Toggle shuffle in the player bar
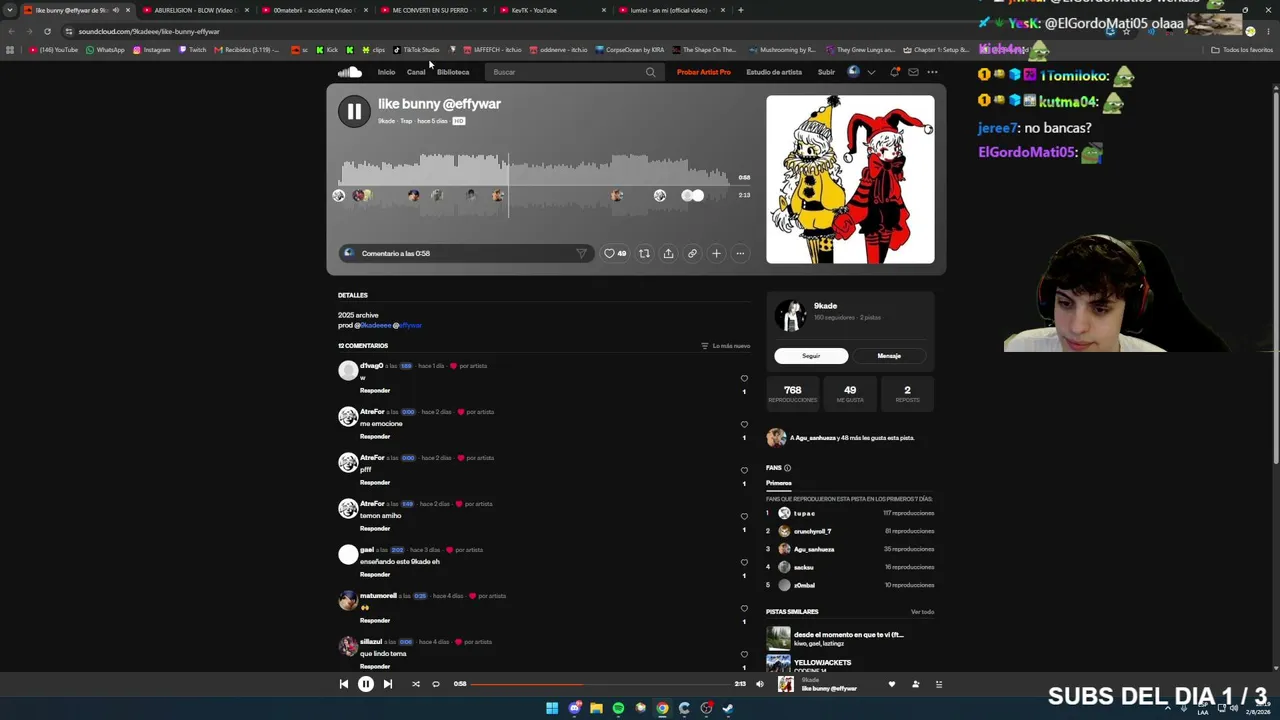Screen dimensions: 1280x720 coord(416,684)
